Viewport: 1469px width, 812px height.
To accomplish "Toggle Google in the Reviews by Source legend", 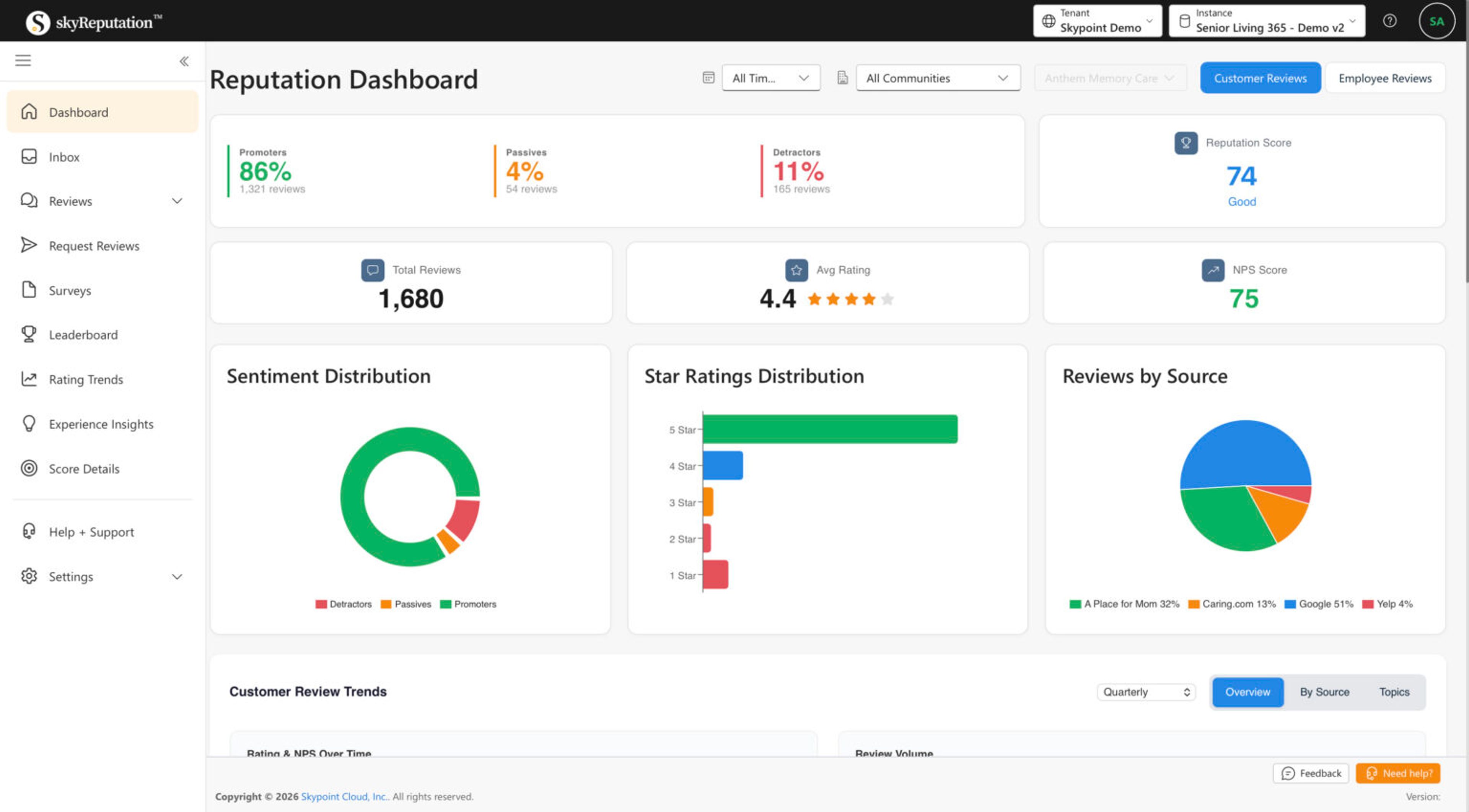I will point(1318,603).
